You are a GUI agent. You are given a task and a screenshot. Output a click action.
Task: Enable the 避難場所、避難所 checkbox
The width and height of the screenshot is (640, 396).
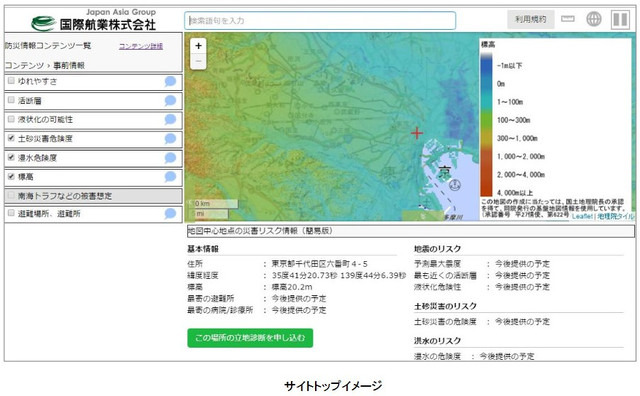pyautogui.click(x=11, y=213)
